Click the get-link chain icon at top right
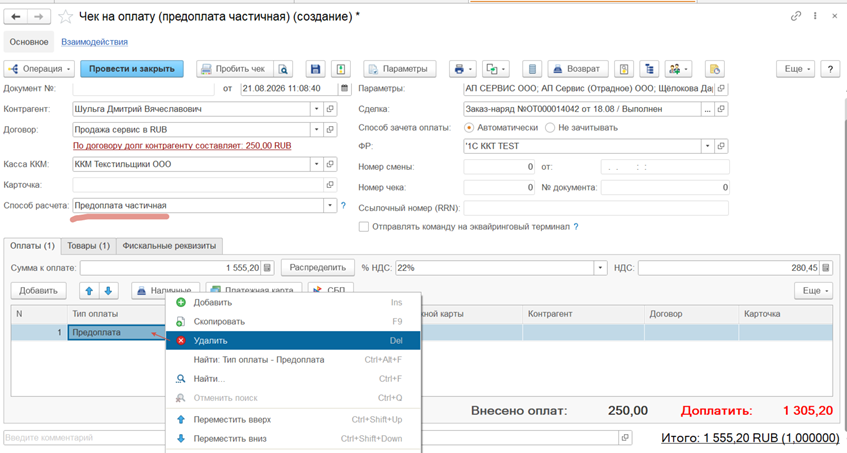Viewport: 847px width, 453px height. (796, 16)
